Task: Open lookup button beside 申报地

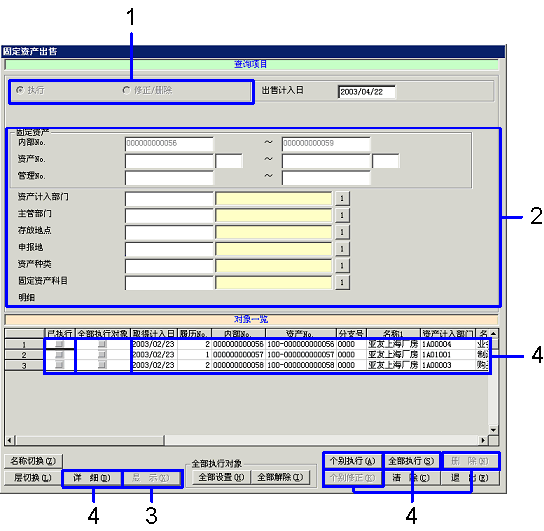Action: coord(342,249)
